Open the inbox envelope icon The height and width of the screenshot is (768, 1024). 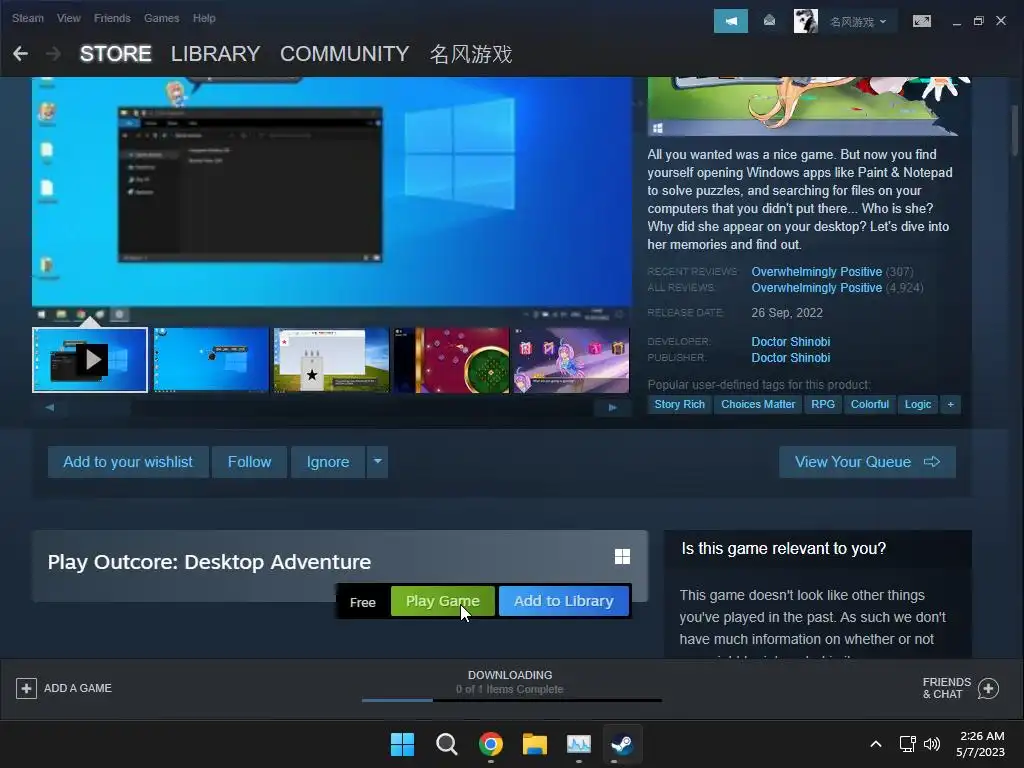pyautogui.click(x=769, y=21)
